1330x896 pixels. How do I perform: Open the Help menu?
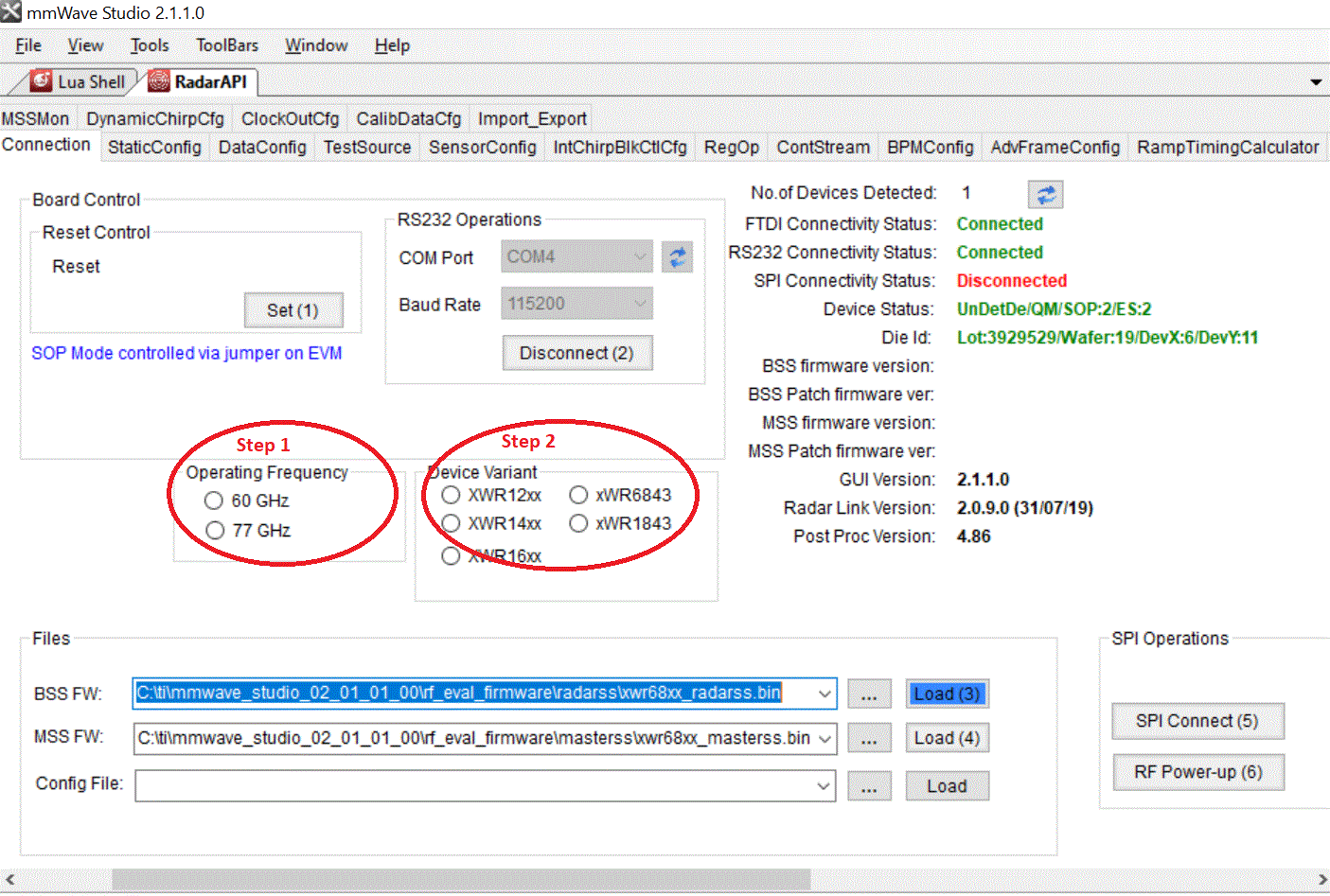[x=392, y=45]
